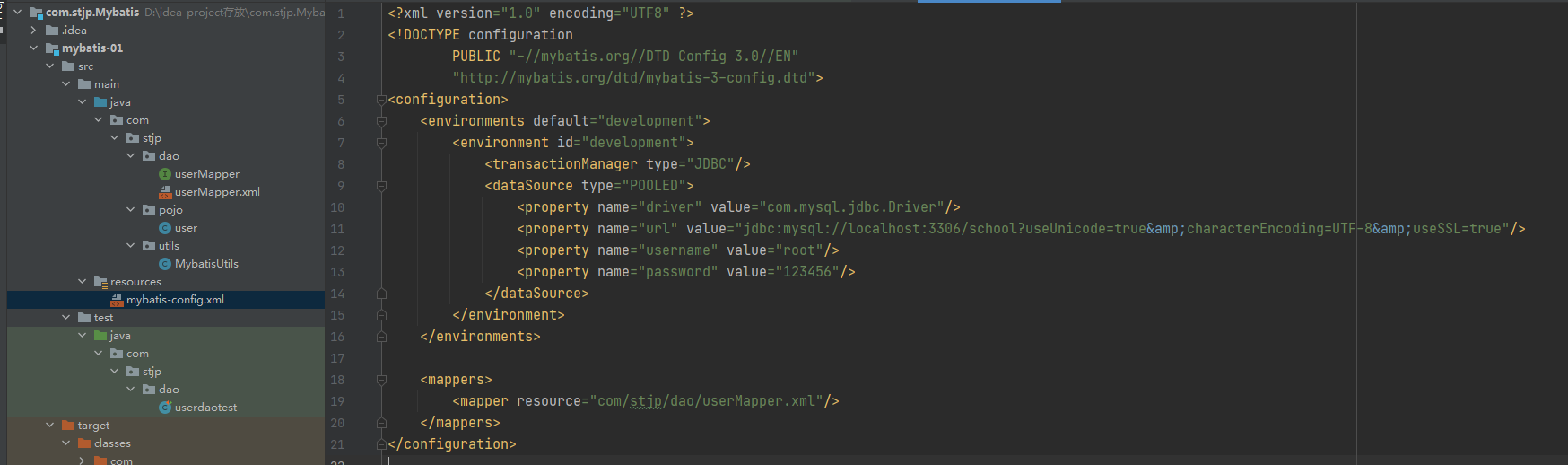
Task: Click line number 1 in gutter
Action: pos(341,13)
